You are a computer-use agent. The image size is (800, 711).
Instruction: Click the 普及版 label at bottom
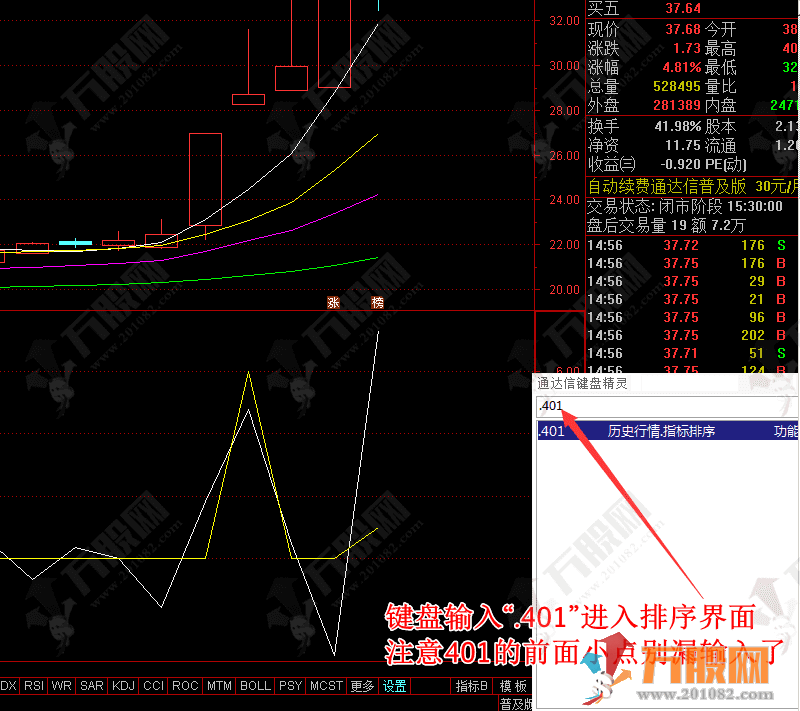[x=516, y=704]
